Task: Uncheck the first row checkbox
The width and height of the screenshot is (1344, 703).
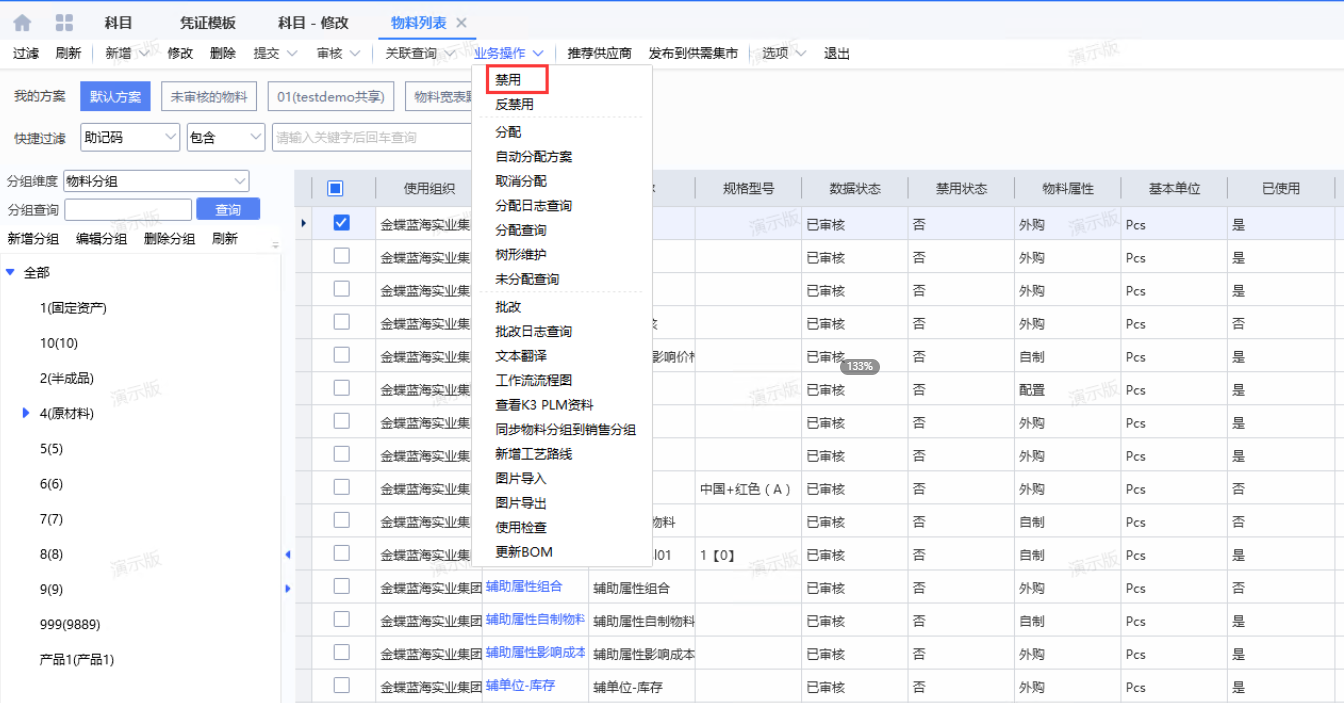Action: (x=341, y=223)
